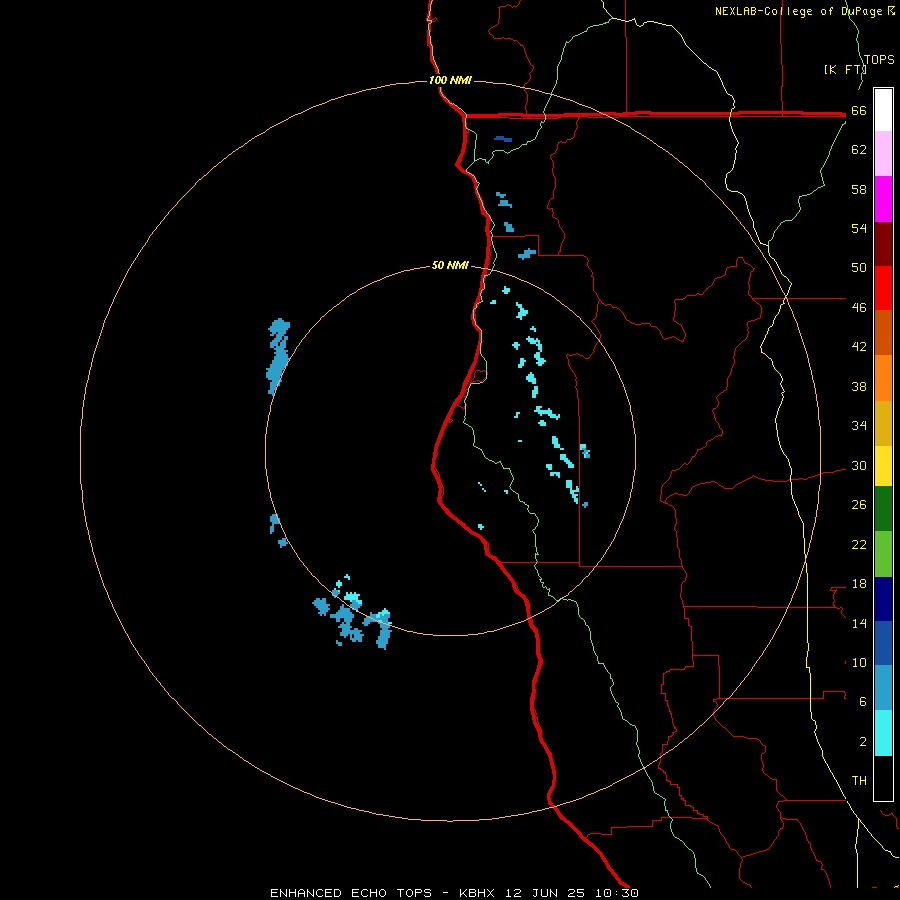Click the "38" scale label
Screen dimensions: 900x900
(x=859, y=387)
